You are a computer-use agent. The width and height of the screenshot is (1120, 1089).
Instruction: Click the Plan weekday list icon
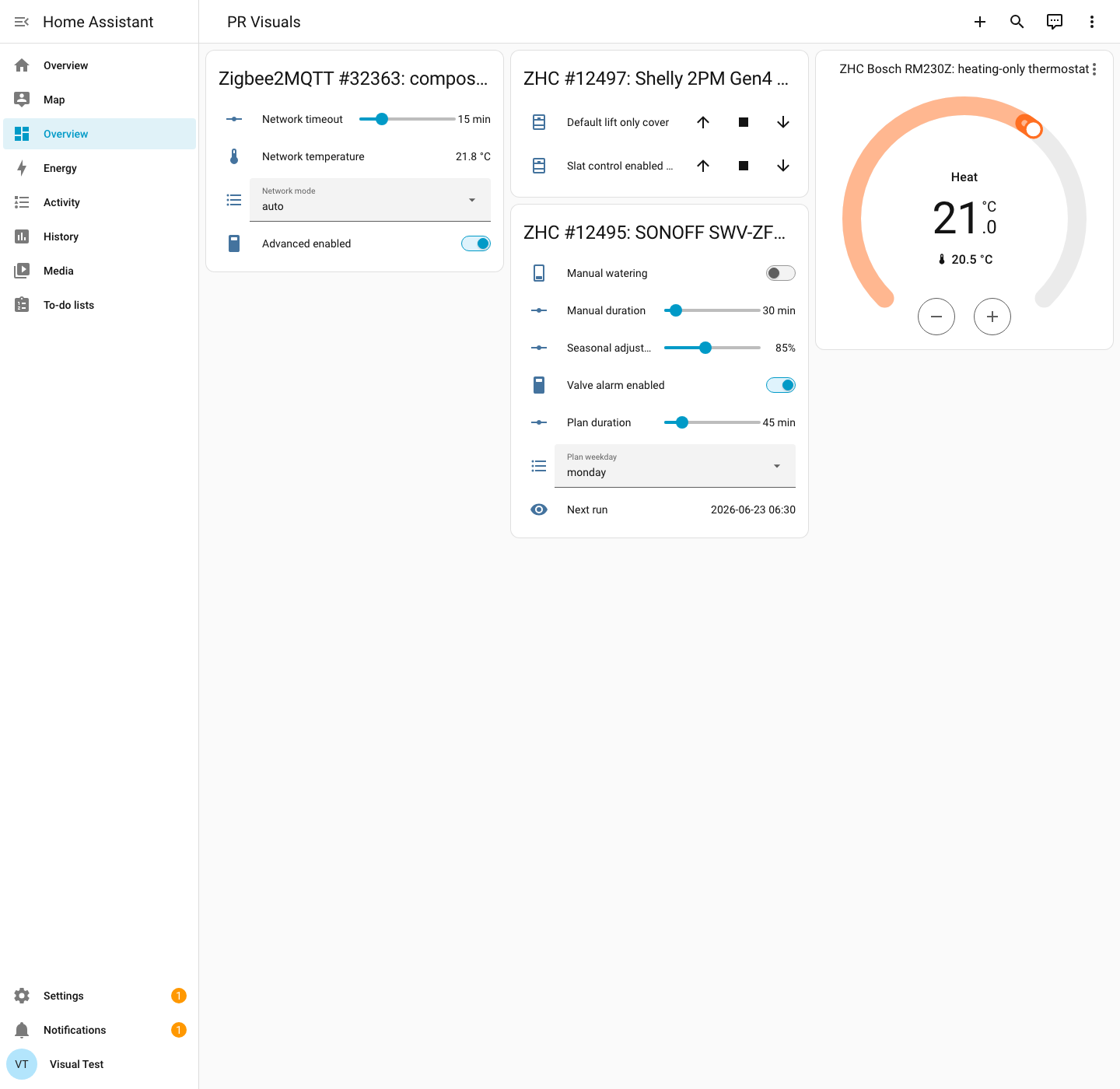click(539, 466)
